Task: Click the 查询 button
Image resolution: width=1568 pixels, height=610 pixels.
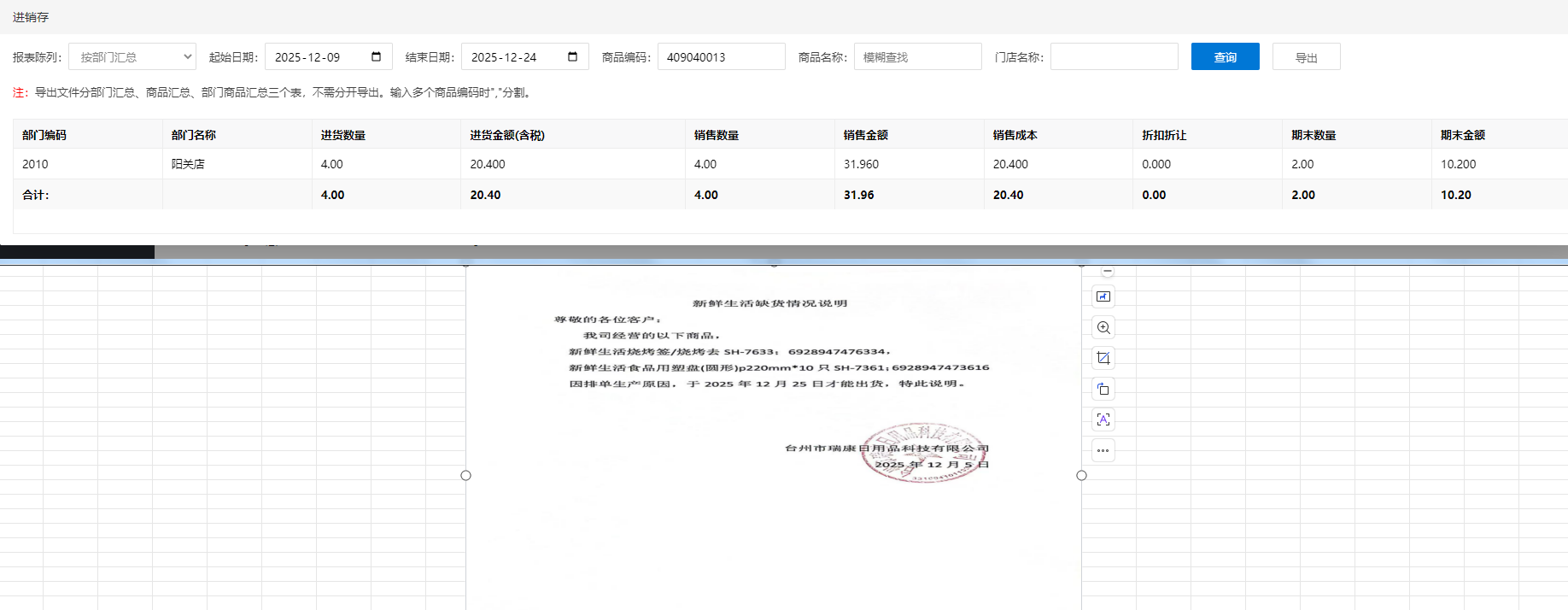Action: pyautogui.click(x=1225, y=57)
